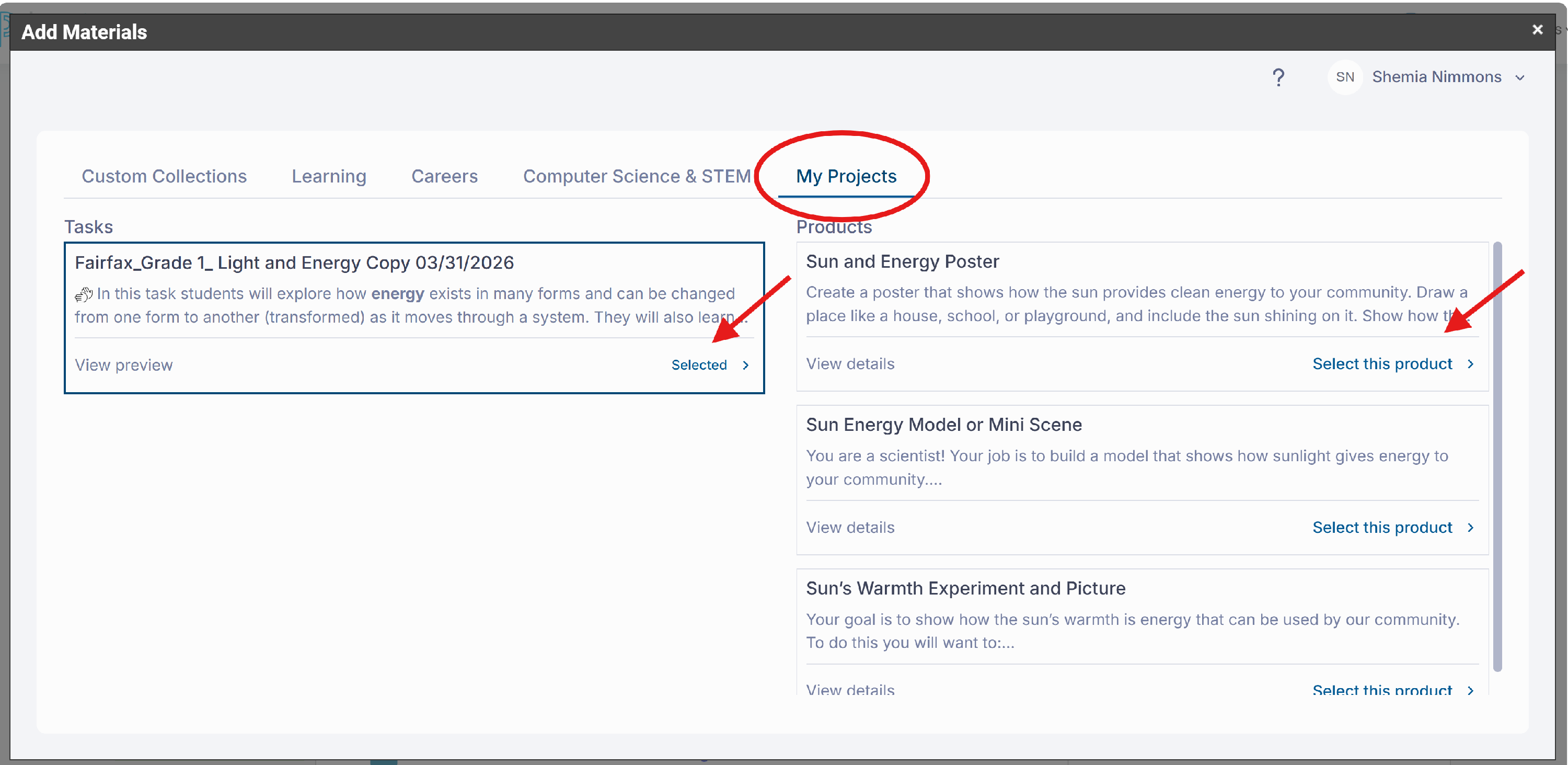Click the Sun Energy Model or Mini Scene title
This screenshot has height=765, width=1568.
coord(943,425)
